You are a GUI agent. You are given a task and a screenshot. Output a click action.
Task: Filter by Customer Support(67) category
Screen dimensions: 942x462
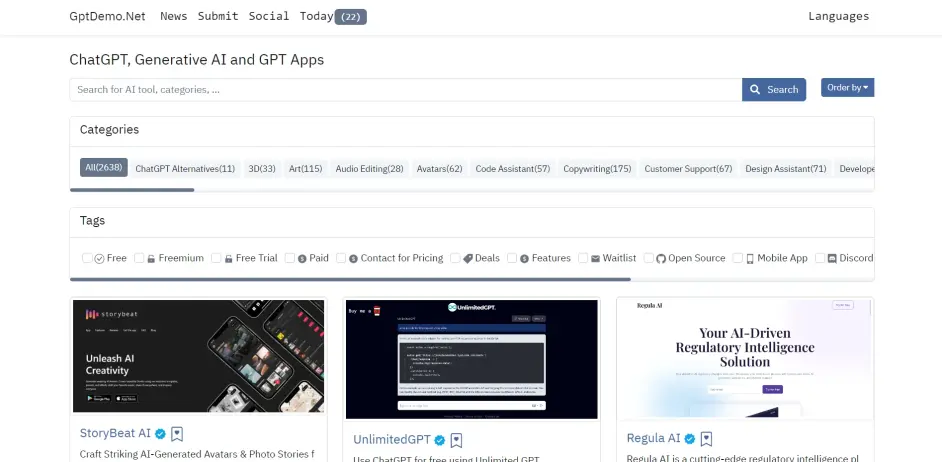(x=688, y=169)
